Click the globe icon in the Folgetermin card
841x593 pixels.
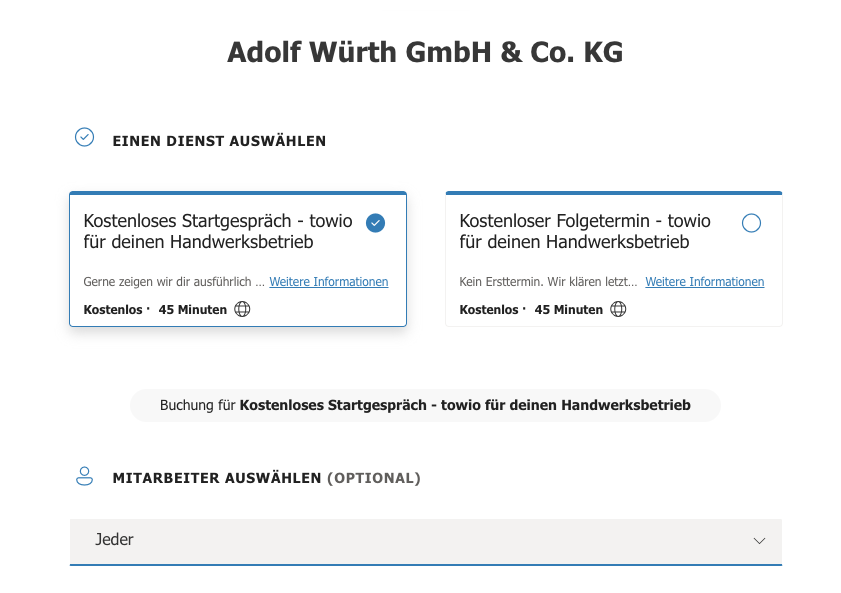click(618, 309)
